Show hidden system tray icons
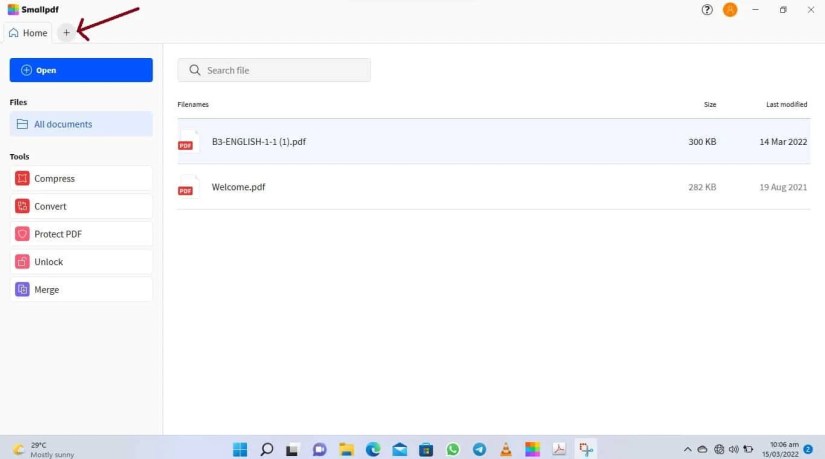 tap(688, 450)
